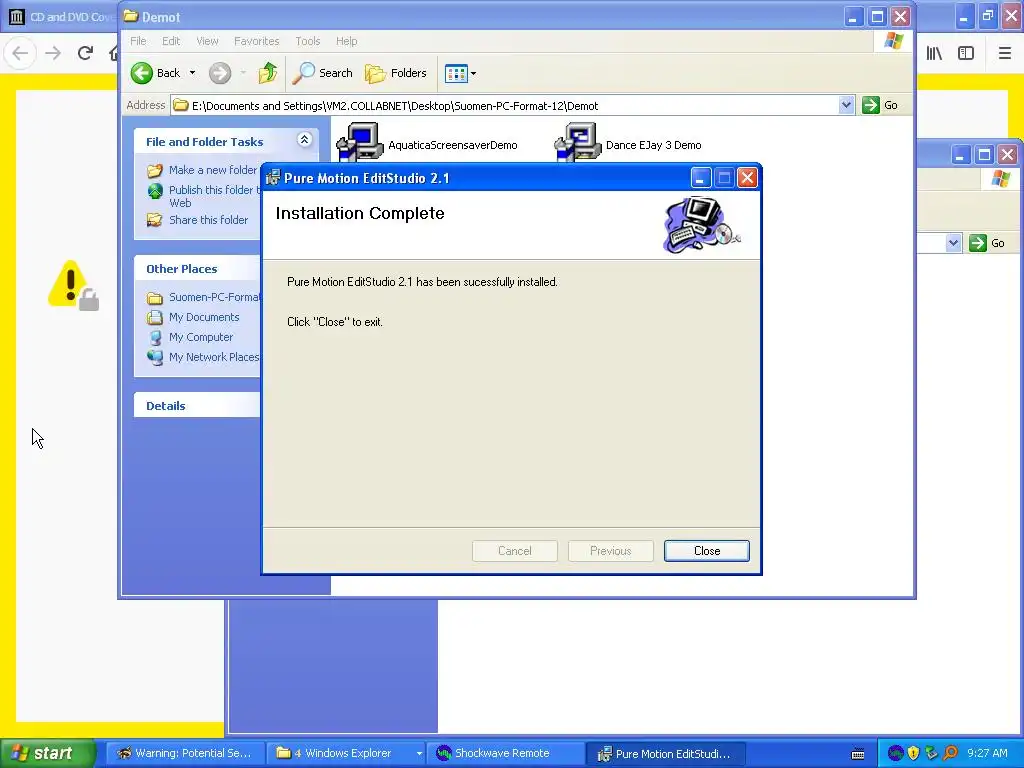The height and width of the screenshot is (768, 1024).
Task: Expand the Windows Explorer group dropdown arrow
Action: 419,754
